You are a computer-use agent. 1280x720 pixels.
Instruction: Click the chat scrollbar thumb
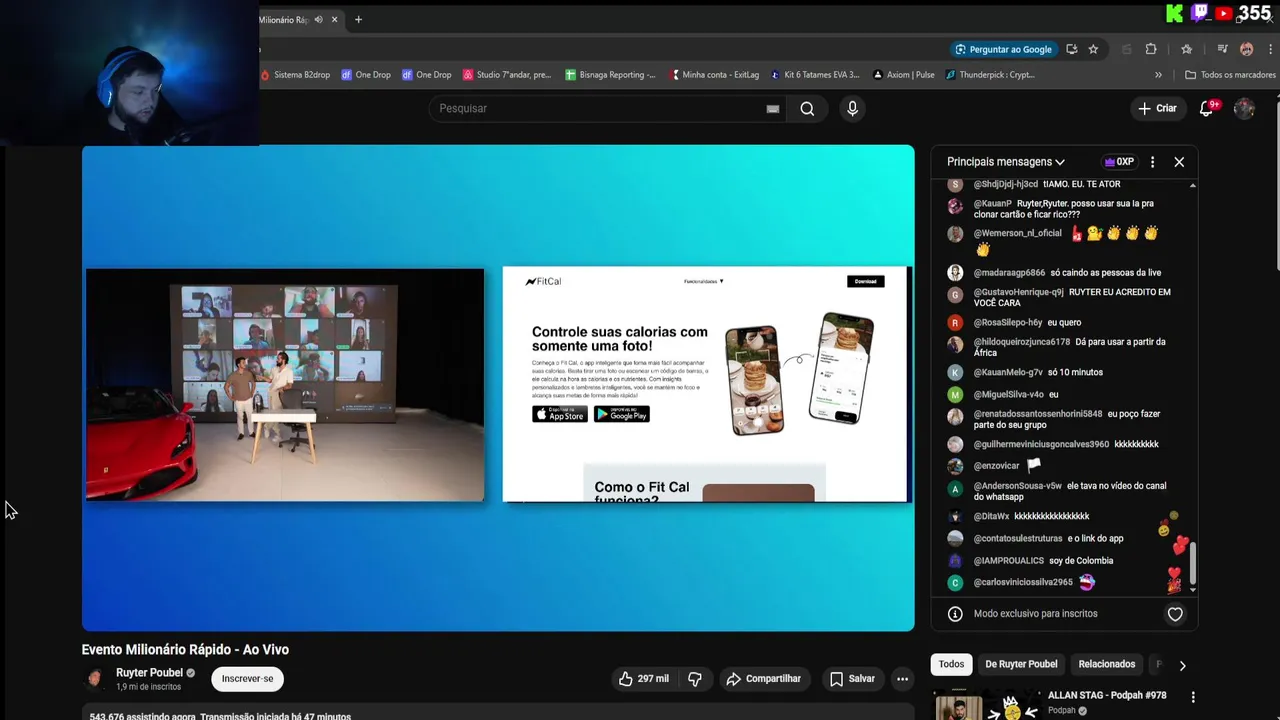1192,563
